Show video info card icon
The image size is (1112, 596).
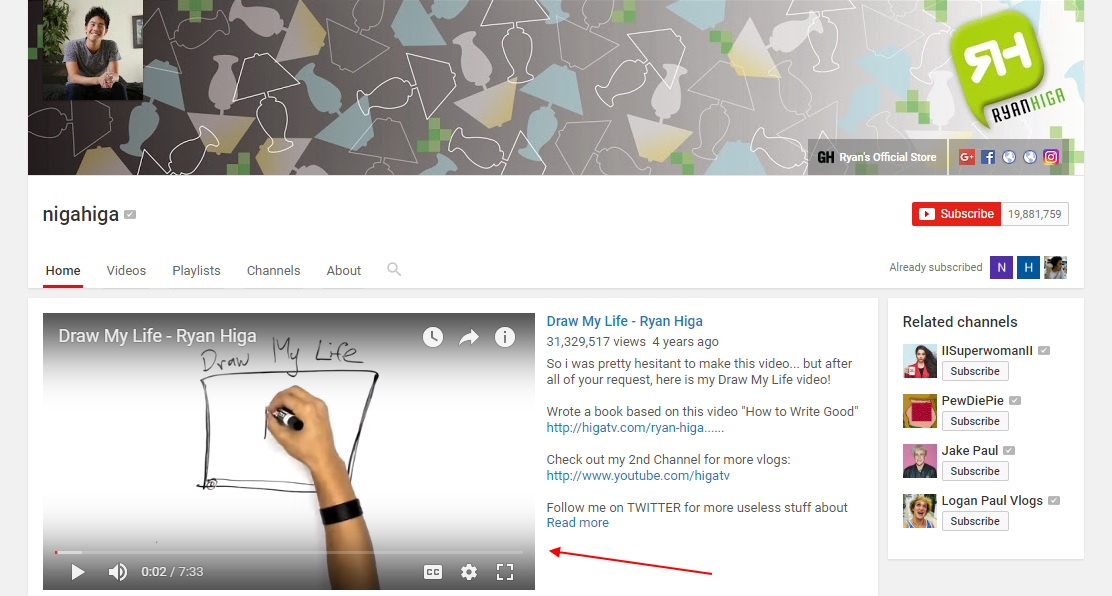coord(505,337)
